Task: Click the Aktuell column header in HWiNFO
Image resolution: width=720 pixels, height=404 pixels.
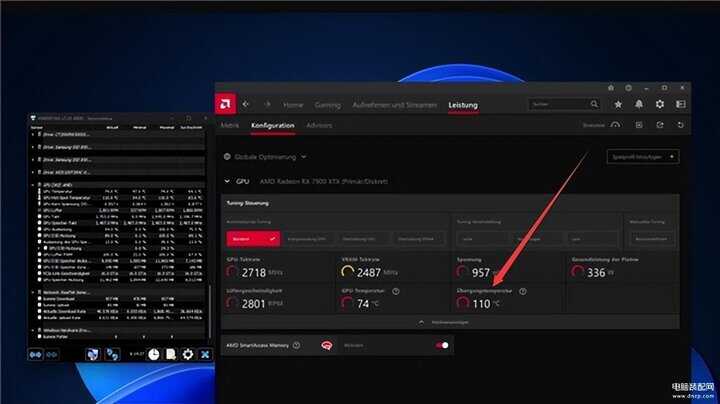Action: 112,128
